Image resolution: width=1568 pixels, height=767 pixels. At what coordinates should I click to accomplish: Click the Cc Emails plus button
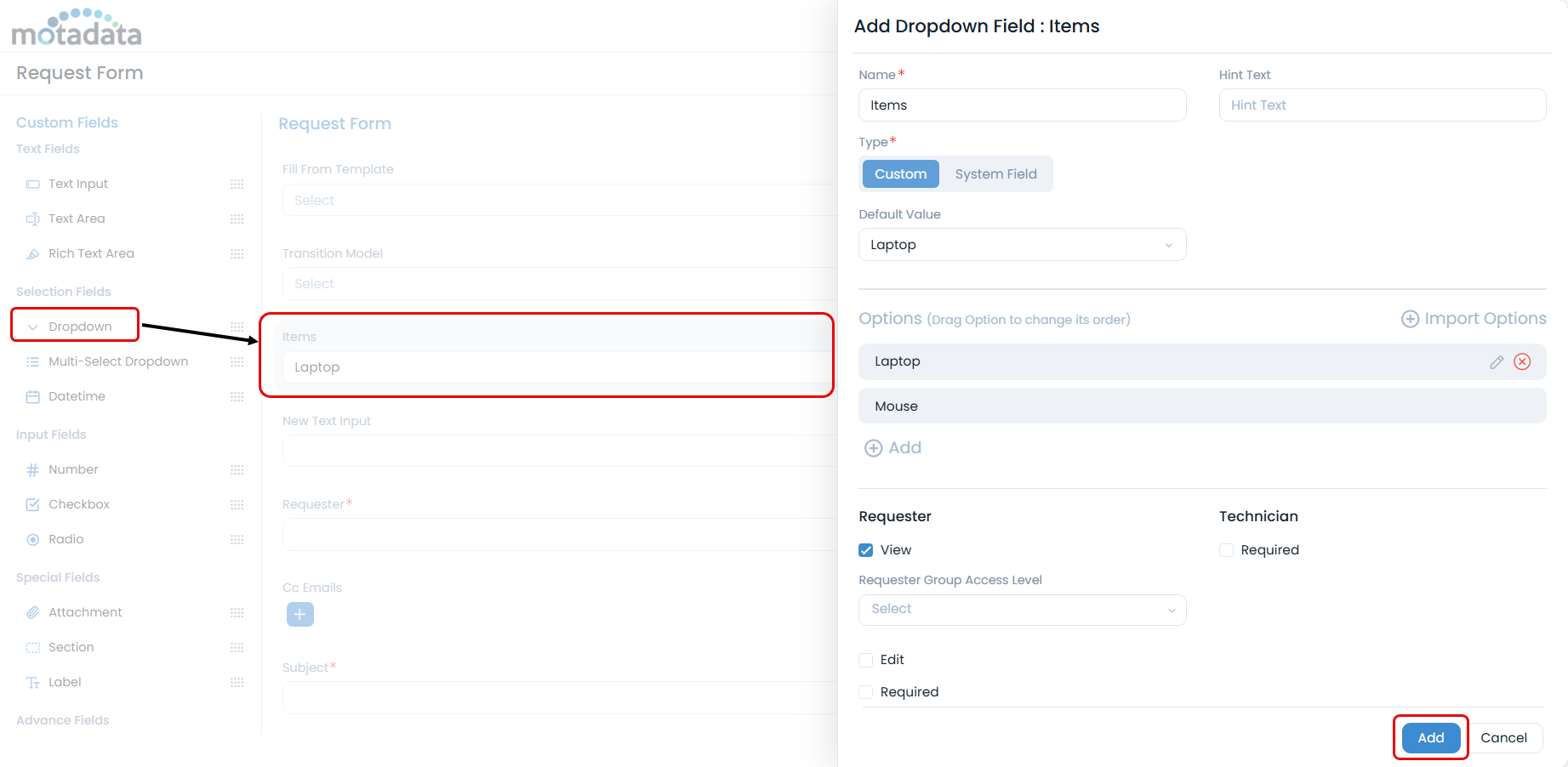click(x=299, y=614)
